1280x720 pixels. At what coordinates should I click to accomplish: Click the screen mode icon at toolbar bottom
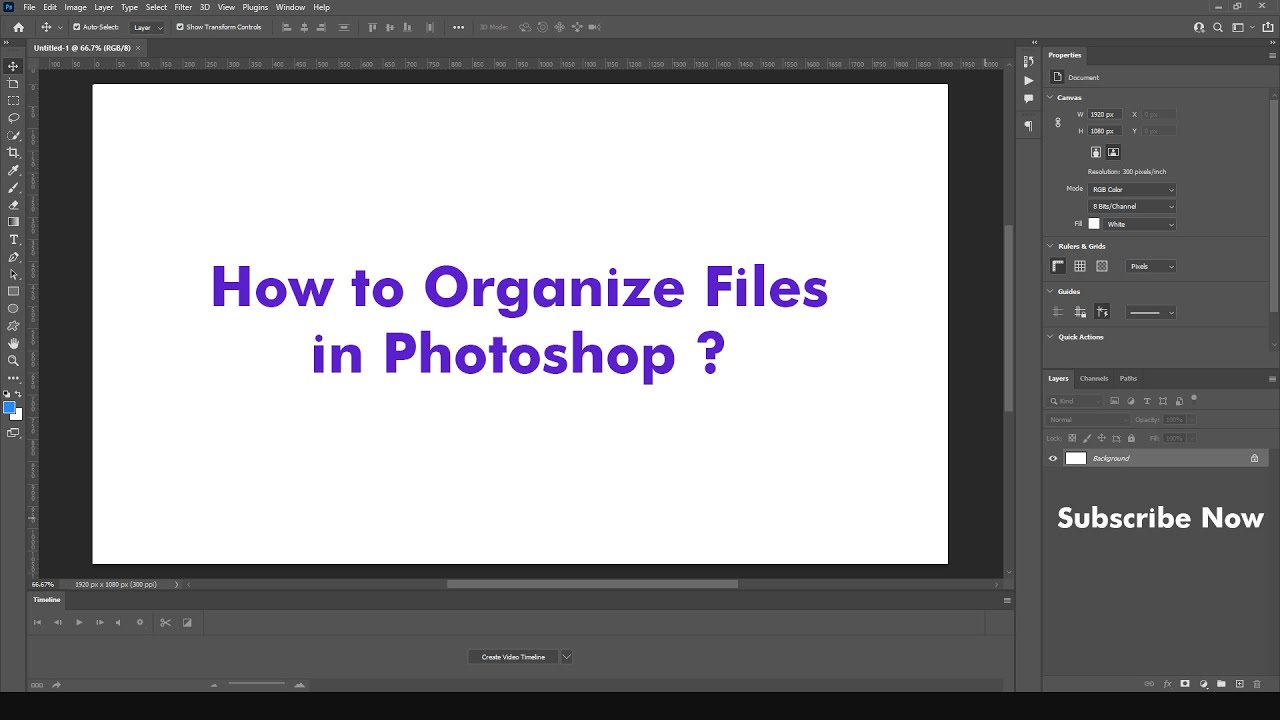point(13,433)
